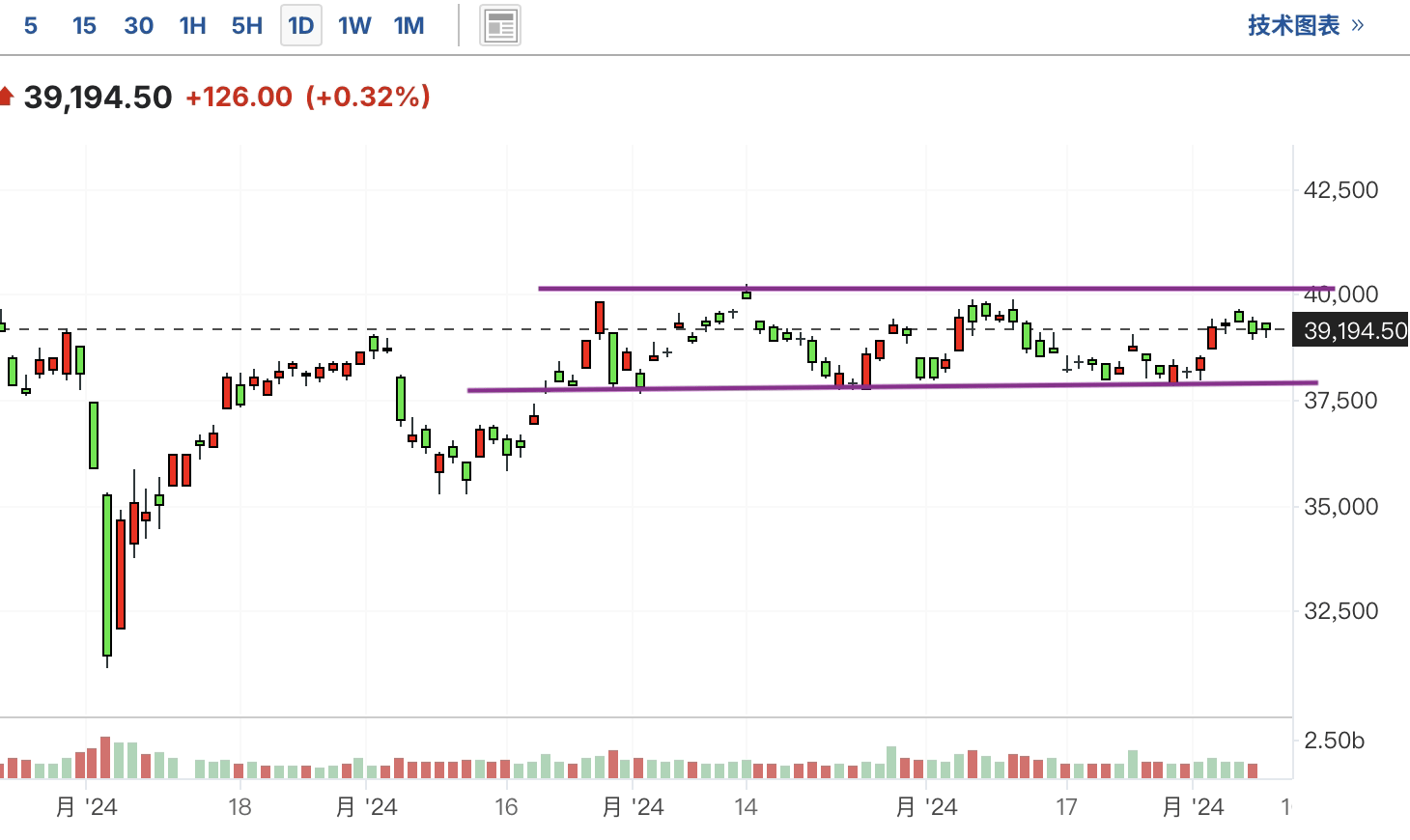Click the lower purple support trendline
Screen dimensions: 1410x840
(892, 386)
